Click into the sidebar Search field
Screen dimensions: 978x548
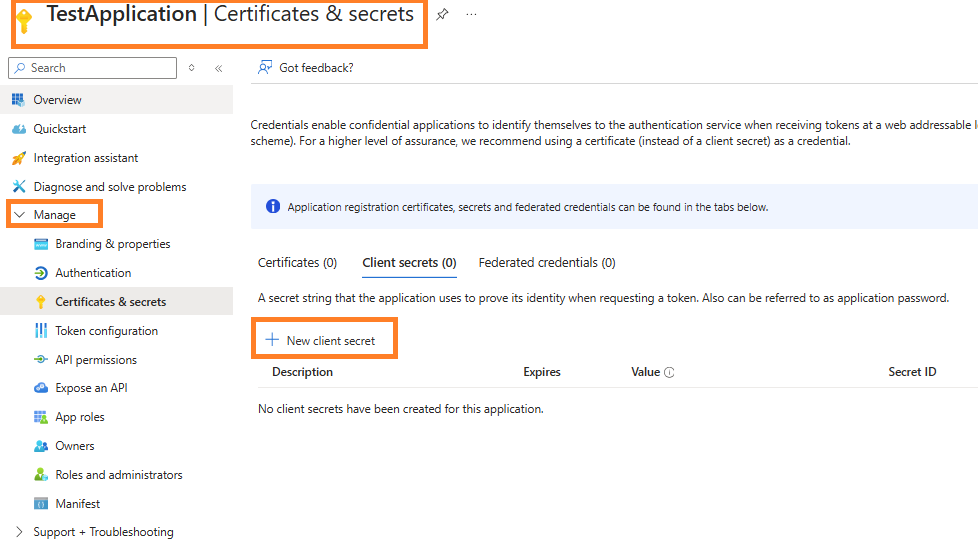92,68
